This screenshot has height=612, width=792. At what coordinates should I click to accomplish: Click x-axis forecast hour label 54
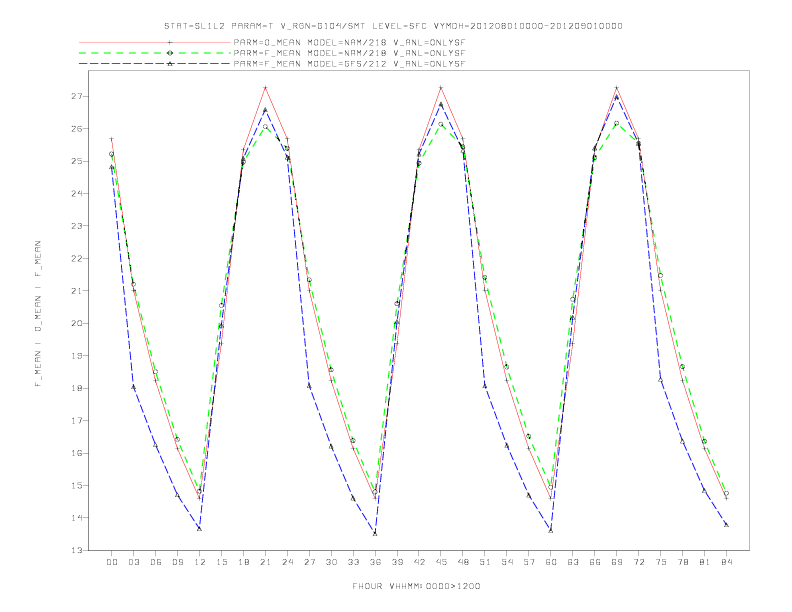(507, 562)
